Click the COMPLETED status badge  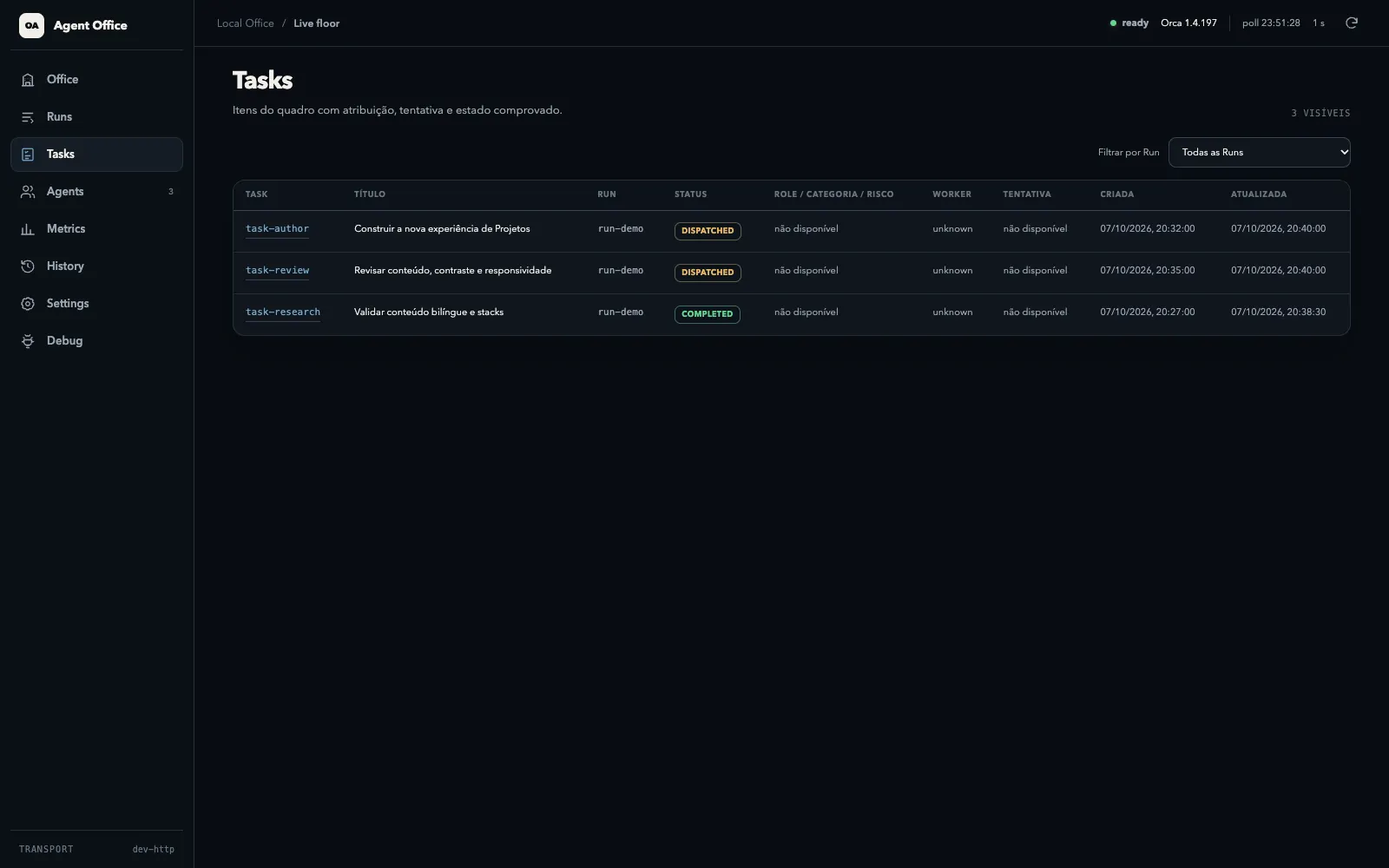point(707,314)
